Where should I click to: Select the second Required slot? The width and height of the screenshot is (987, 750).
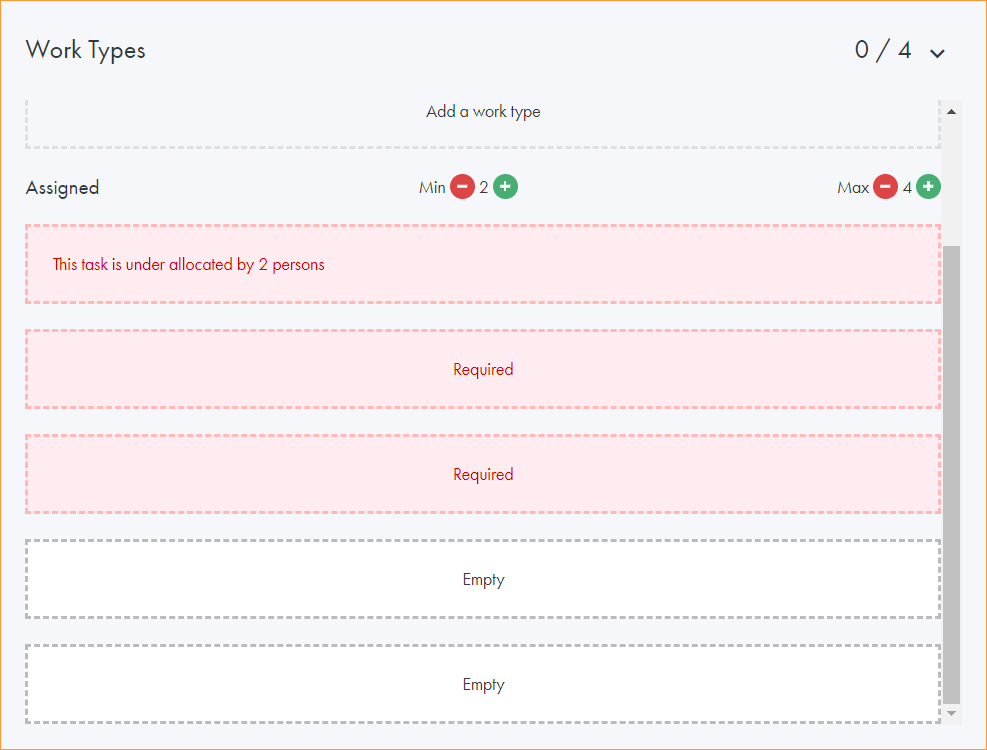483,474
